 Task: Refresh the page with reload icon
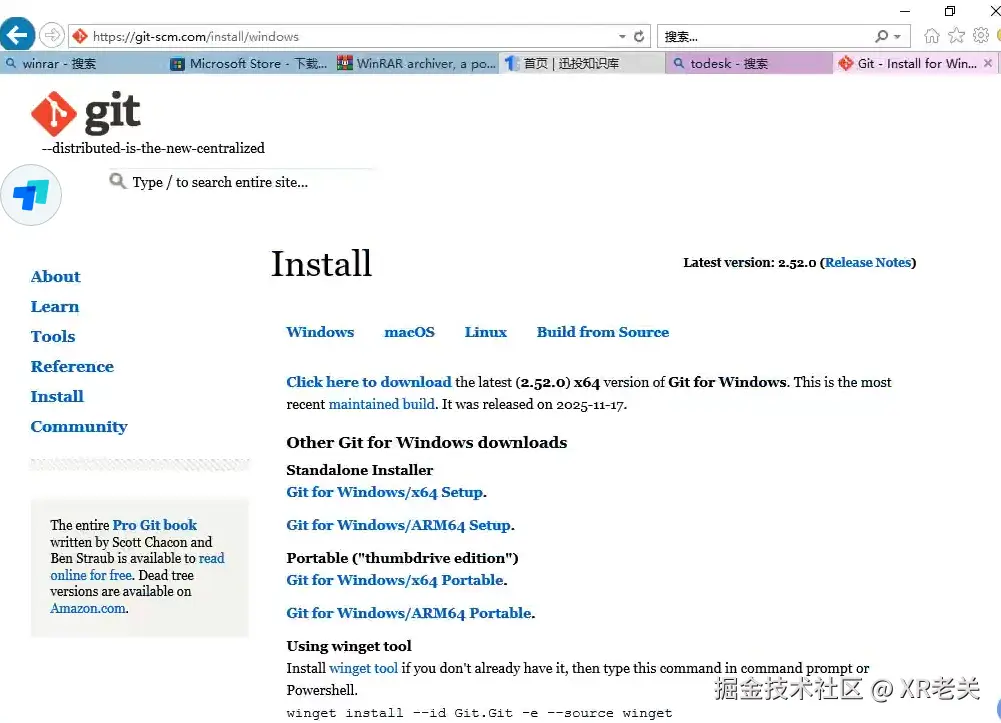(639, 36)
